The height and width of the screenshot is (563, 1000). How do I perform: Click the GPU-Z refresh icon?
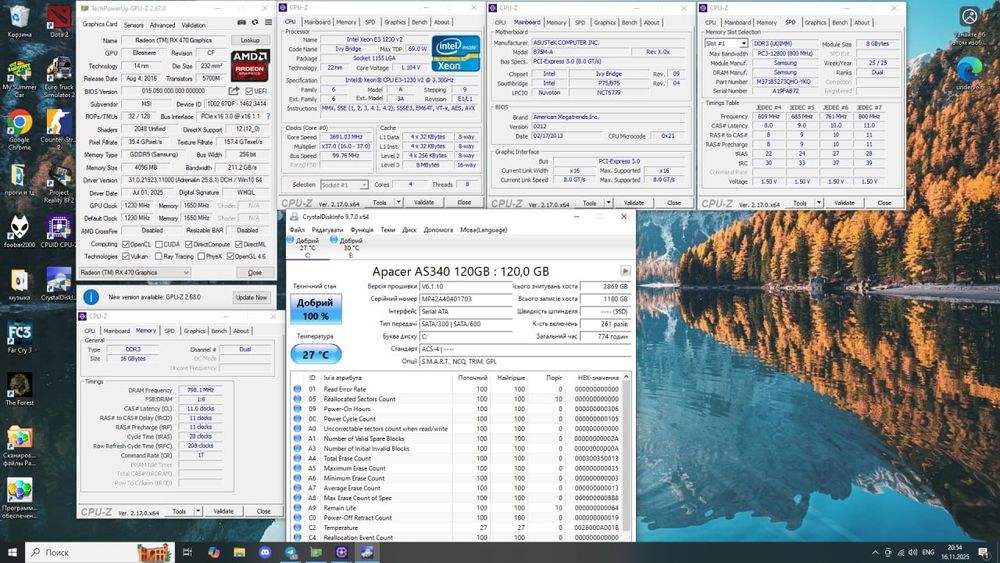(x=254, y=22)
